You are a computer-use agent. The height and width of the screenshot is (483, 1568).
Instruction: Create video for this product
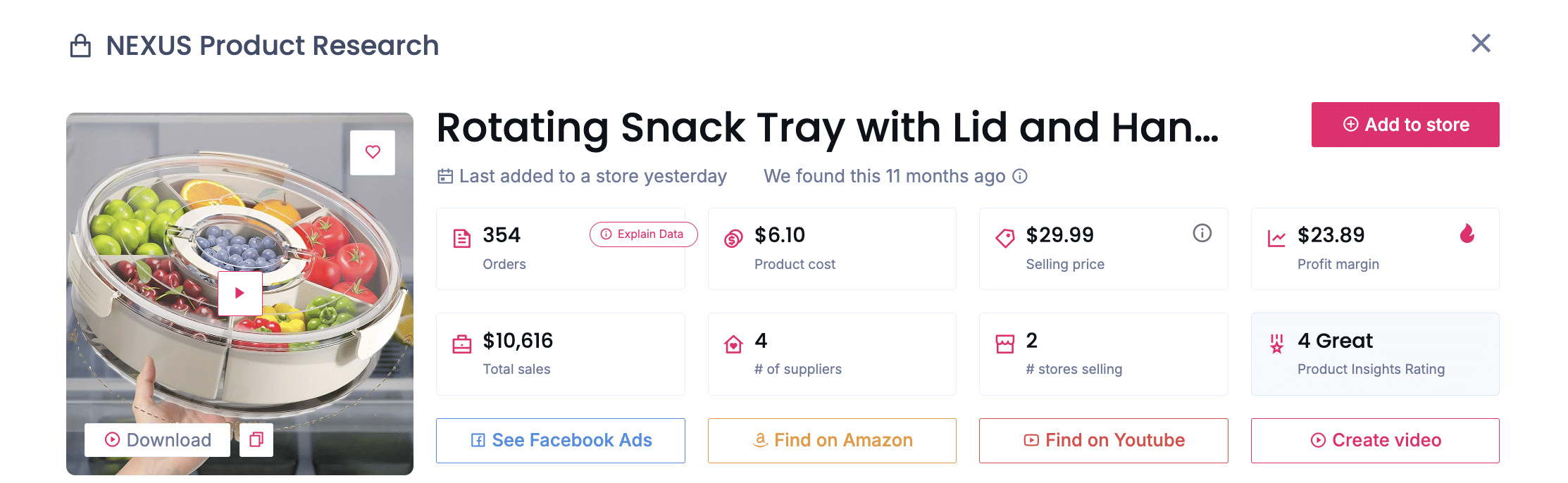tap(1375, 441)
